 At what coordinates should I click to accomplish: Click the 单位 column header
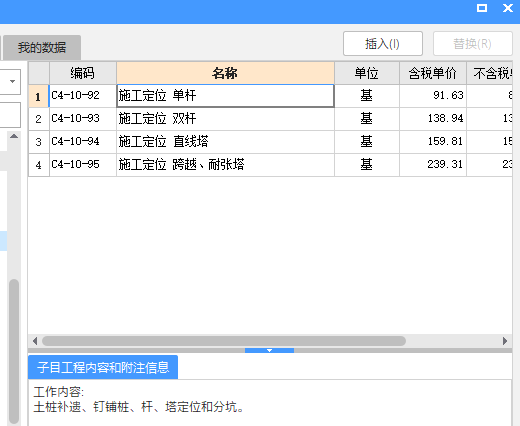[x=367, y=73]
